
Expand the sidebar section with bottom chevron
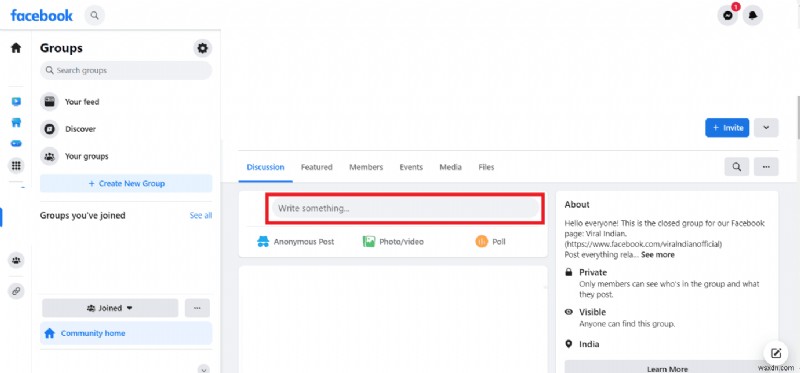pyautogui.click(x=204, y=369)
